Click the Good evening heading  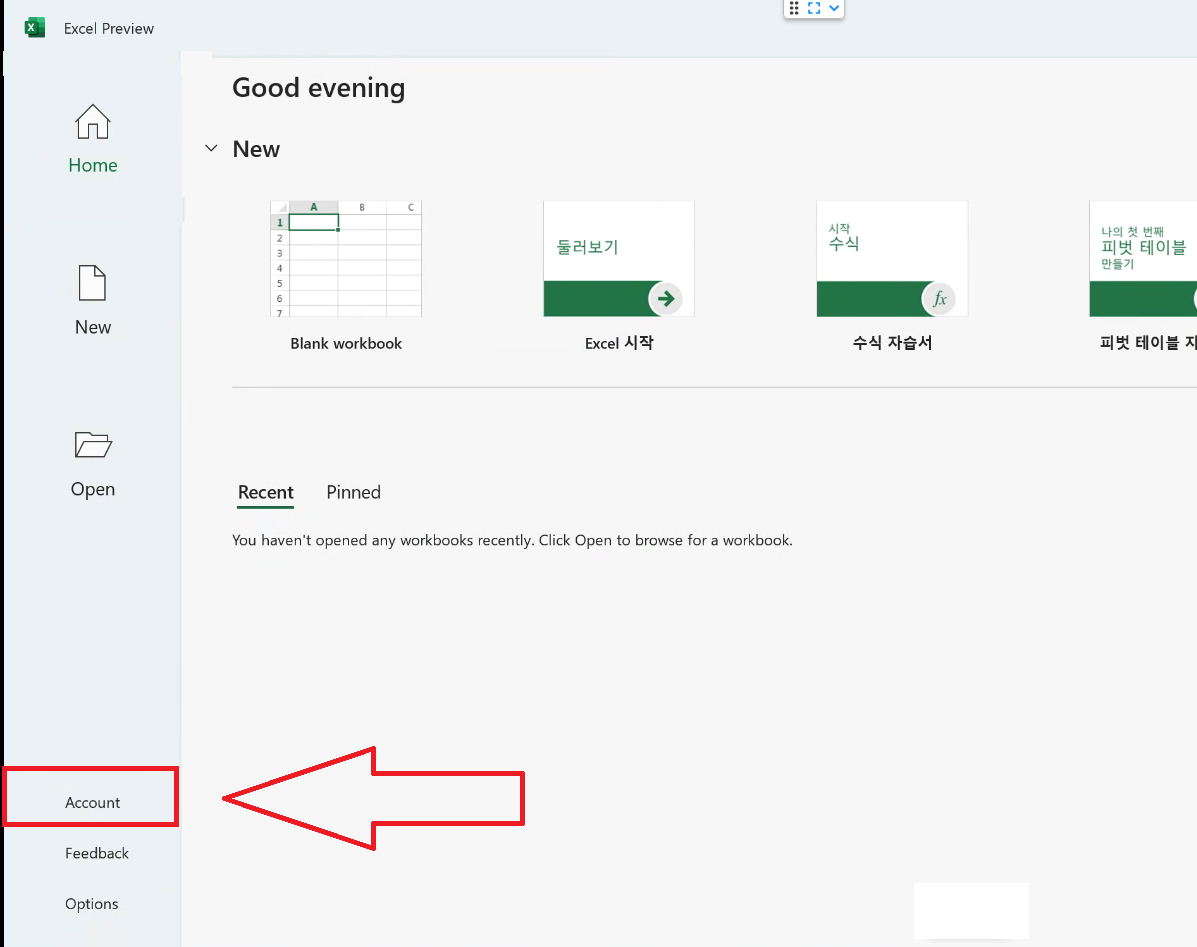318,88
